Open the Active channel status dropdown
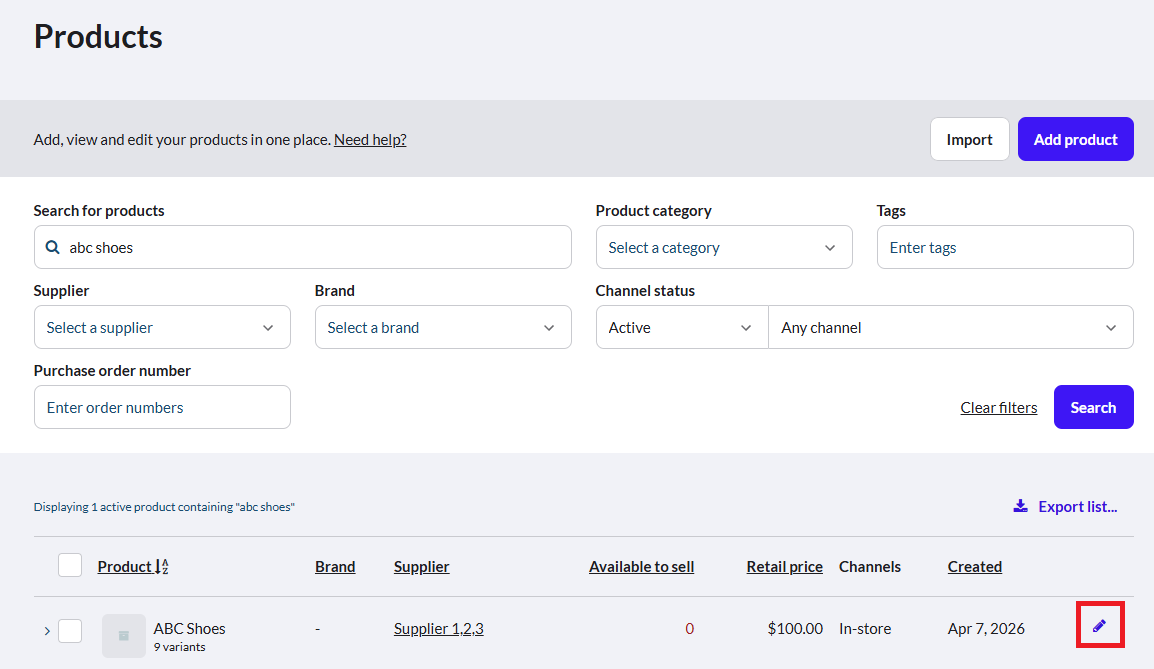The height and width of the screenshot is (669, 1154). [682, 328]
